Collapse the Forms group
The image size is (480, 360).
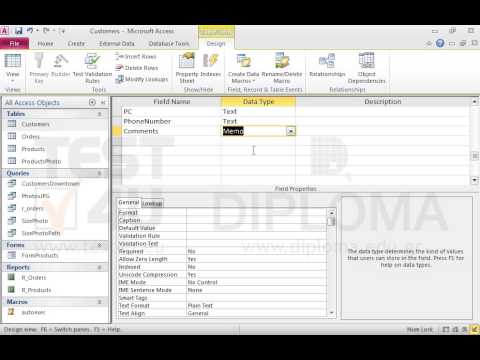pos(99,245)
